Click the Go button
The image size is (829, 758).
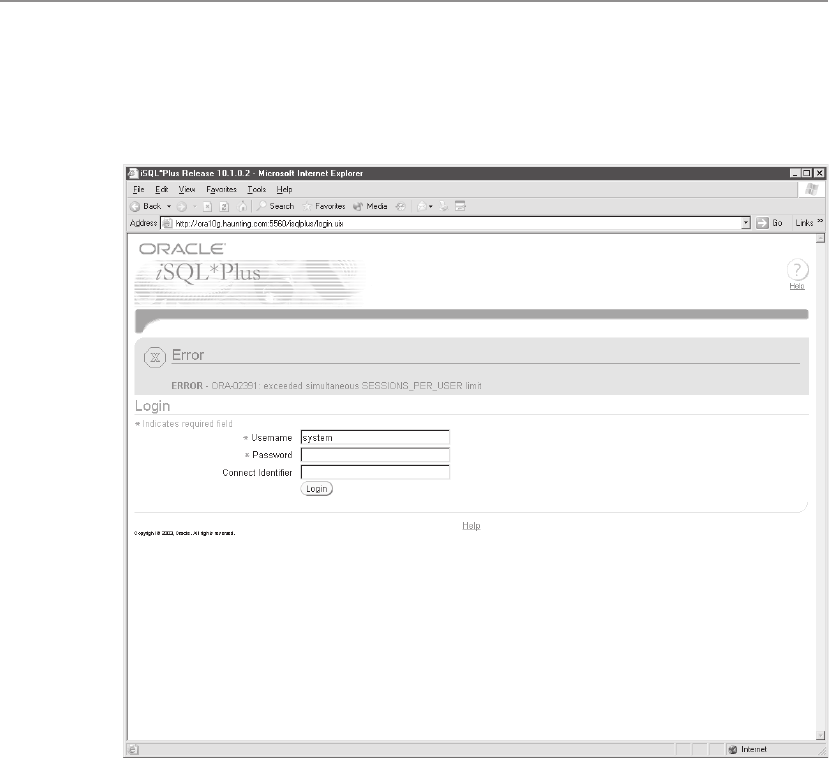(x=769, y=223)
